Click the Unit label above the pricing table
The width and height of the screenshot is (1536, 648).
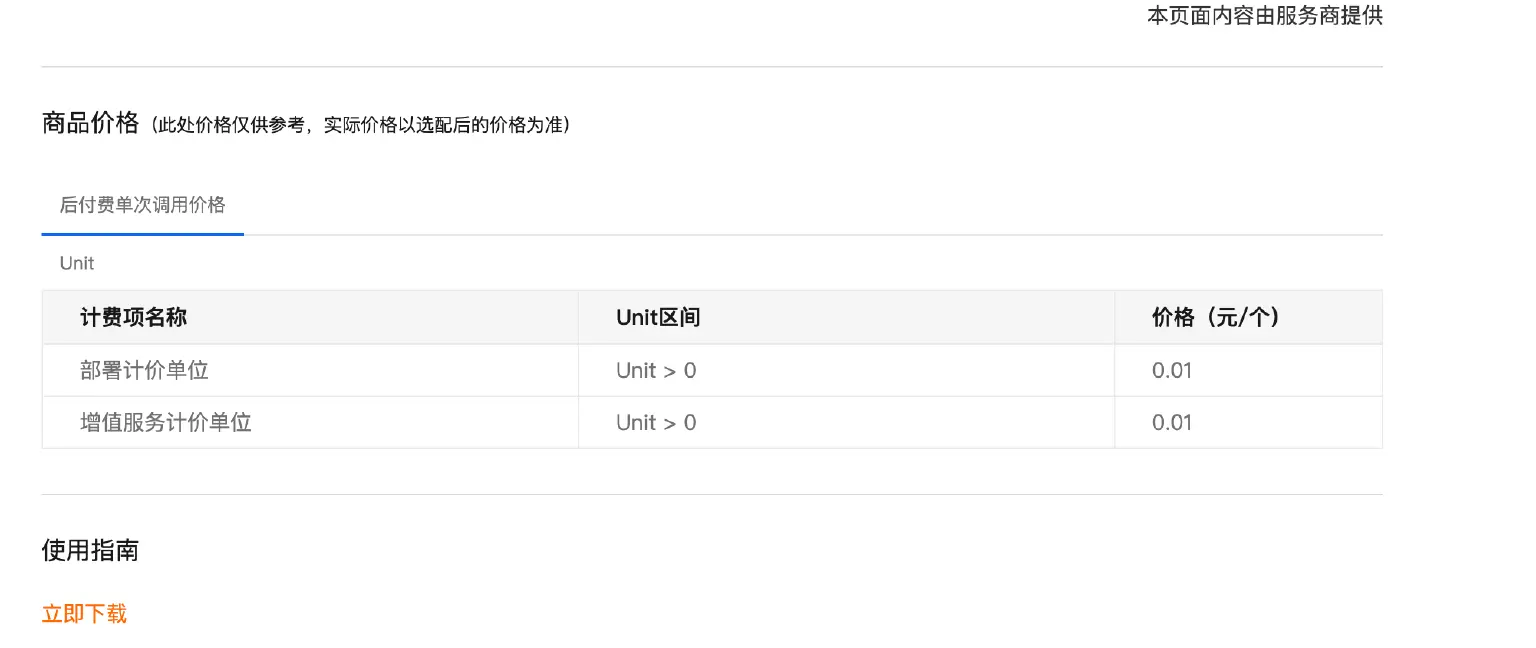[x=76, y=263]
